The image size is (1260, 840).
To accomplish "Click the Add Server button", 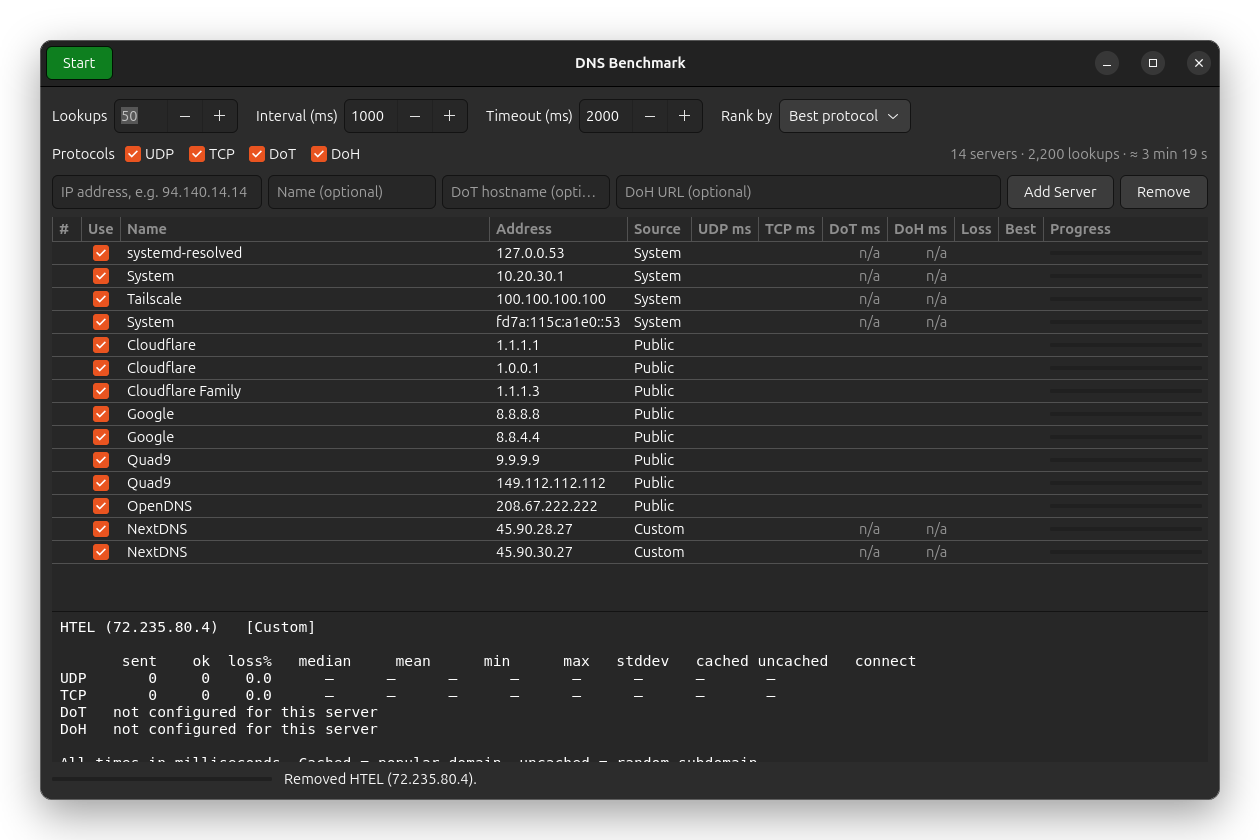I will [x=1060, y=192].
